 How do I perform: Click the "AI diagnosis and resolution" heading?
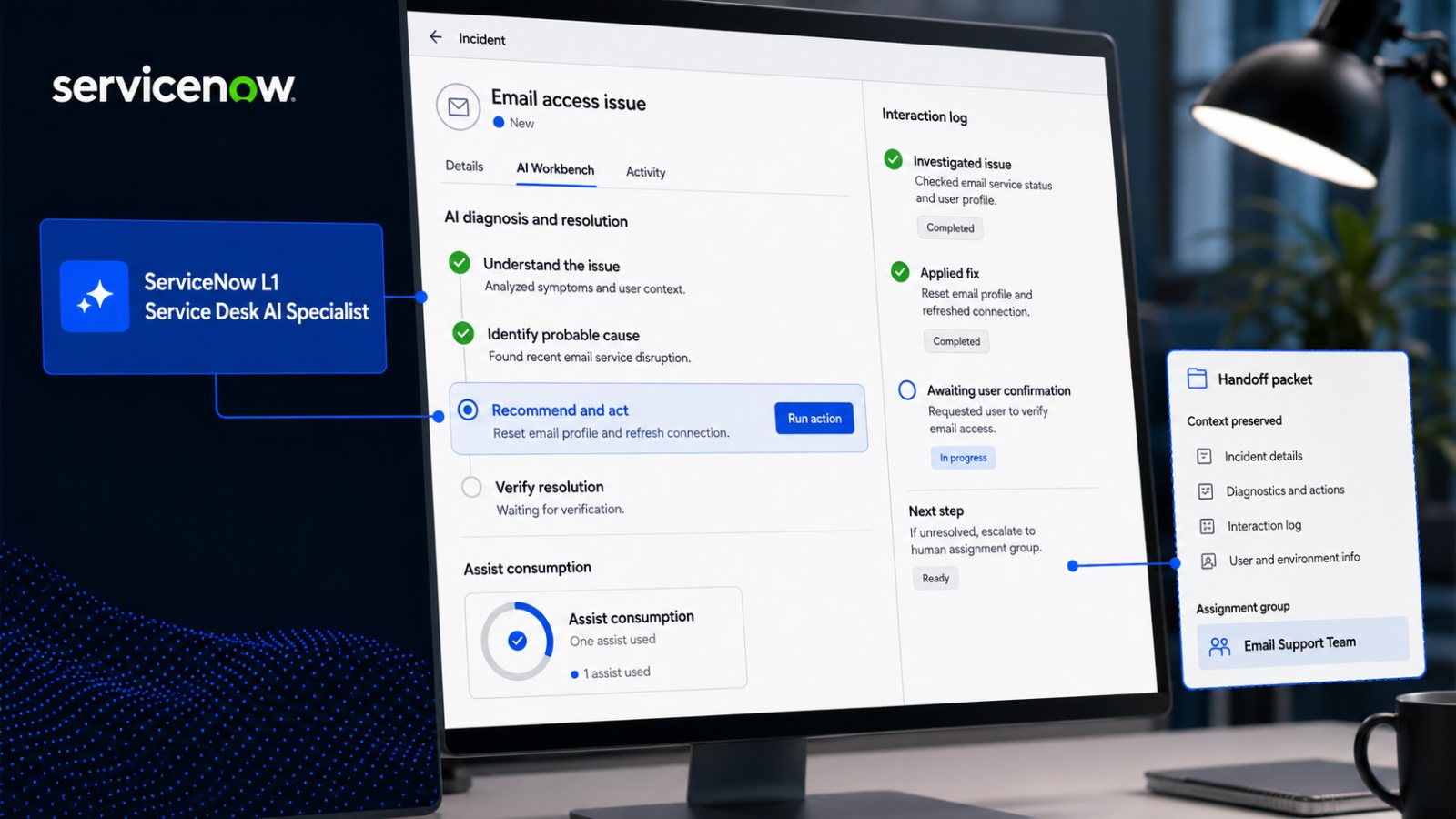(536, 219)
